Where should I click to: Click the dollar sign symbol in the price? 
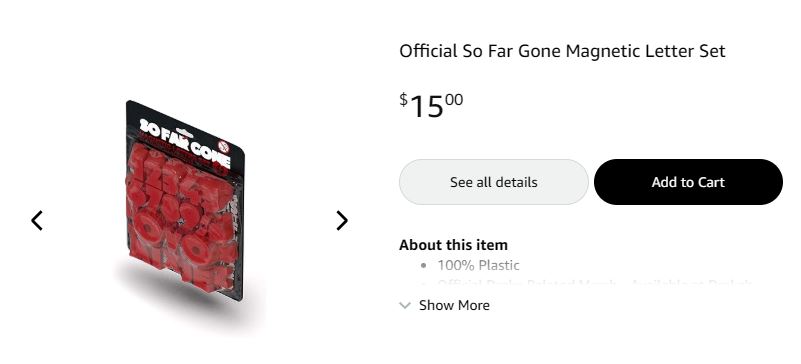coord(404,99)
